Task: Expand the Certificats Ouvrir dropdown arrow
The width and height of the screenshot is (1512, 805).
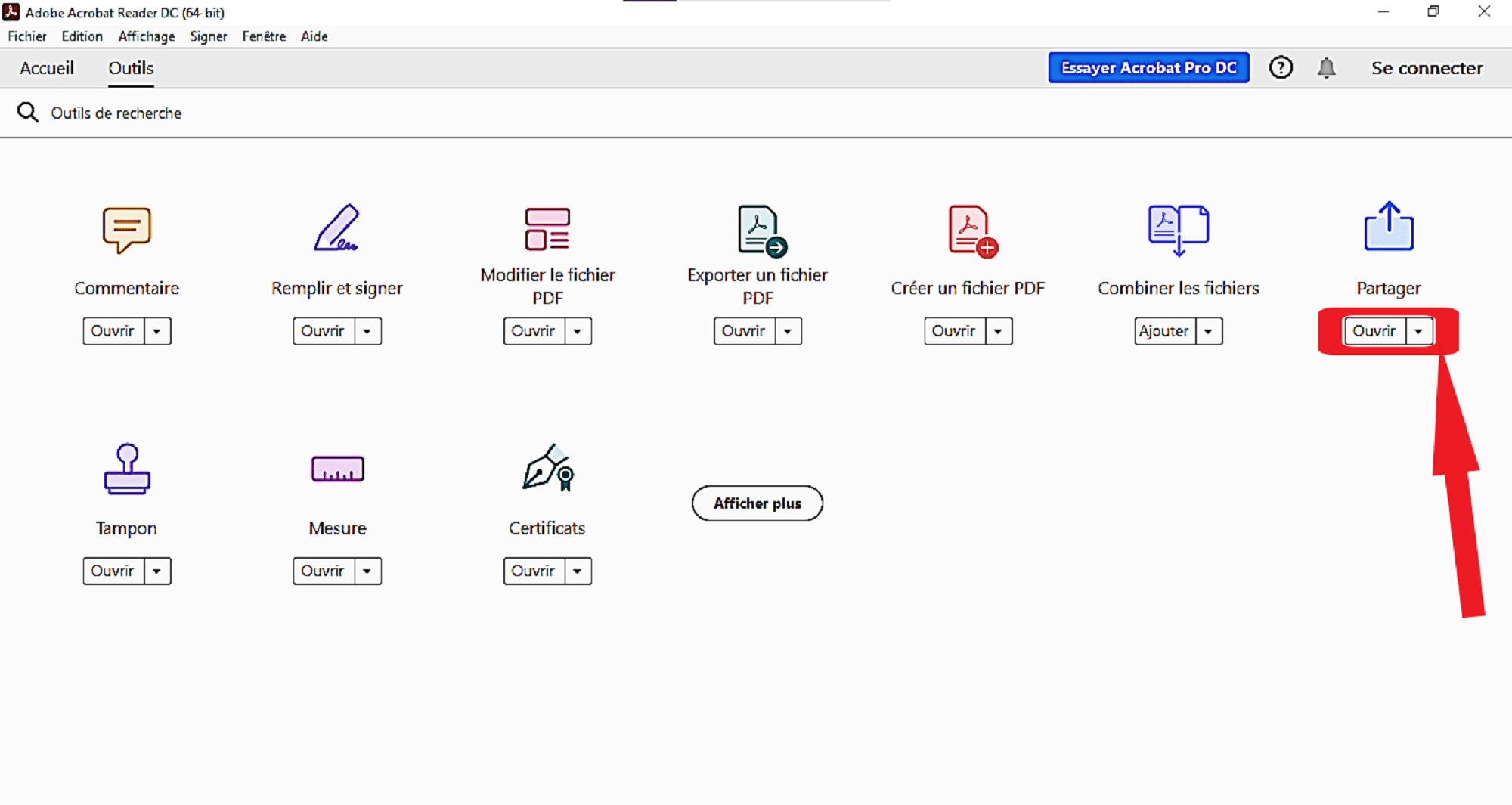Action: coord(578,571)
